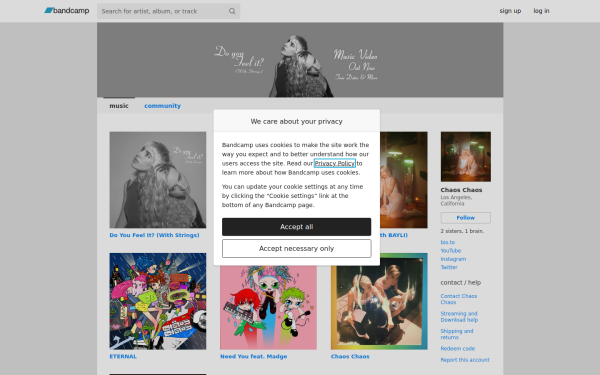Open Shipping and returns link
The width and height of the screenshot is (600, 375).
tap(457, 334)
